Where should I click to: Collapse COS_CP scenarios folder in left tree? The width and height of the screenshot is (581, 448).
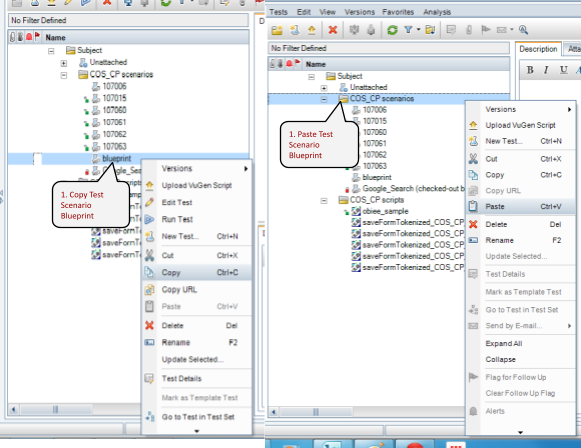click(64, 75)
